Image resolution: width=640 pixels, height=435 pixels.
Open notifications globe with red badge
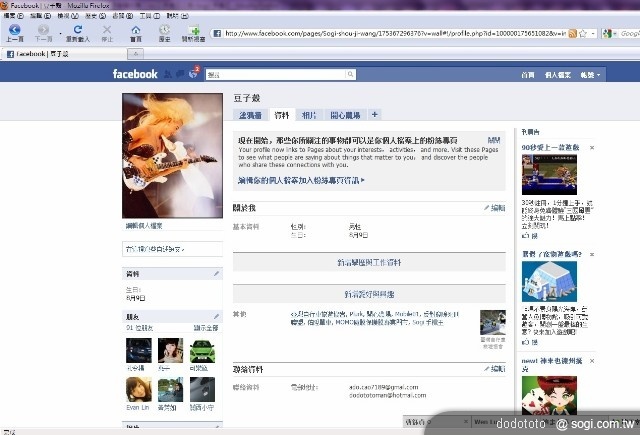193,73
